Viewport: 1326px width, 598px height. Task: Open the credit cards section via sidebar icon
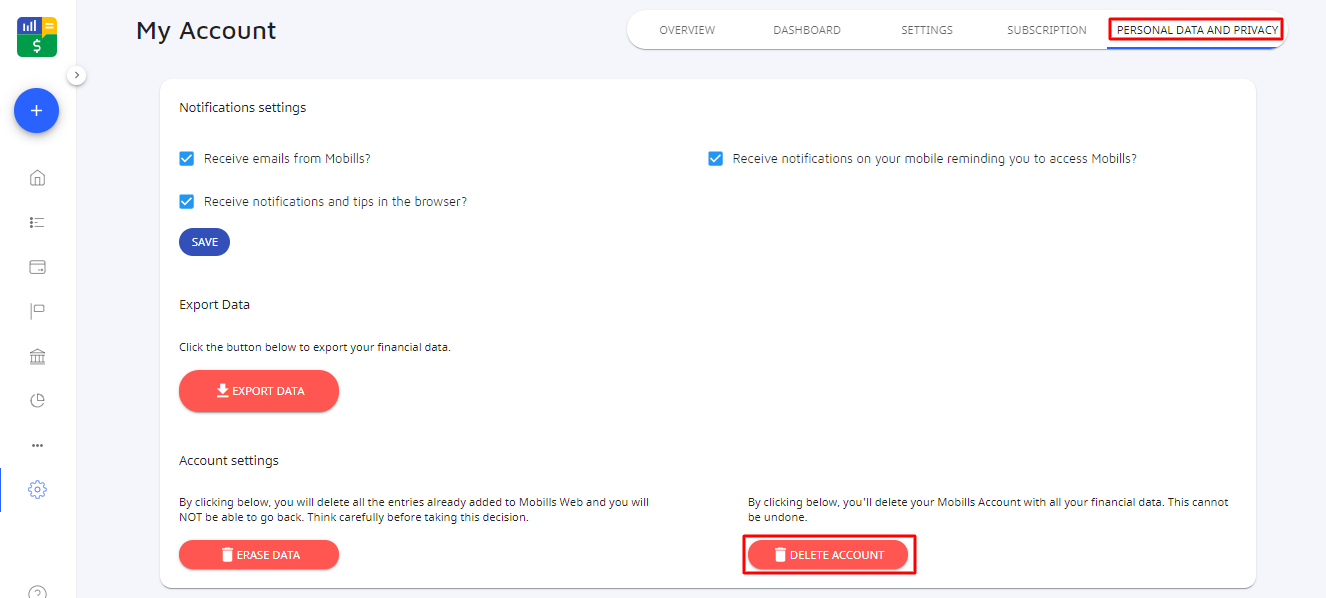point(37,266)
